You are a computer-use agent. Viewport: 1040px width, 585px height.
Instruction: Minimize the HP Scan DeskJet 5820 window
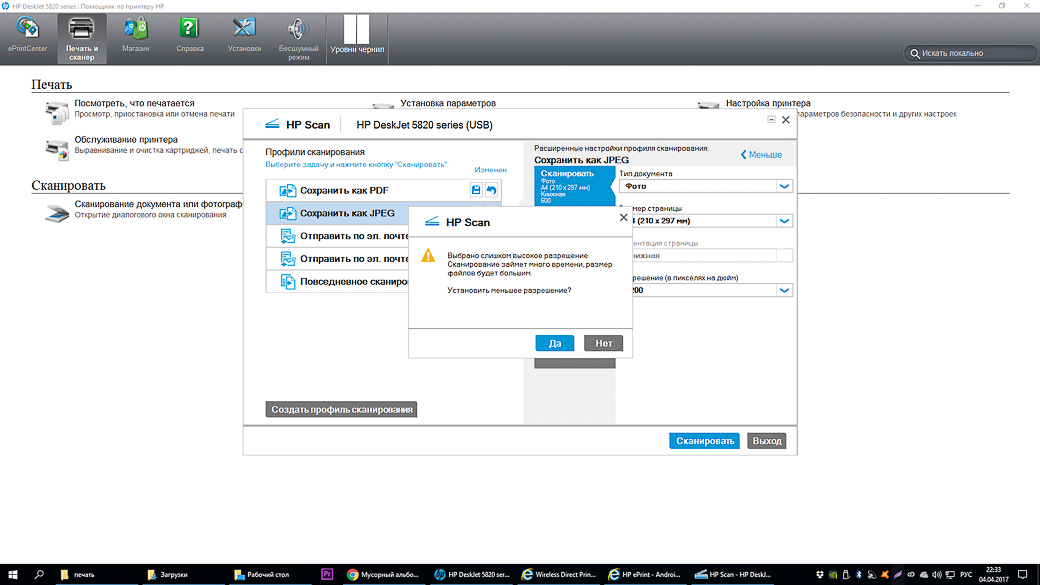pyautogui.click(x=771, y=119)
